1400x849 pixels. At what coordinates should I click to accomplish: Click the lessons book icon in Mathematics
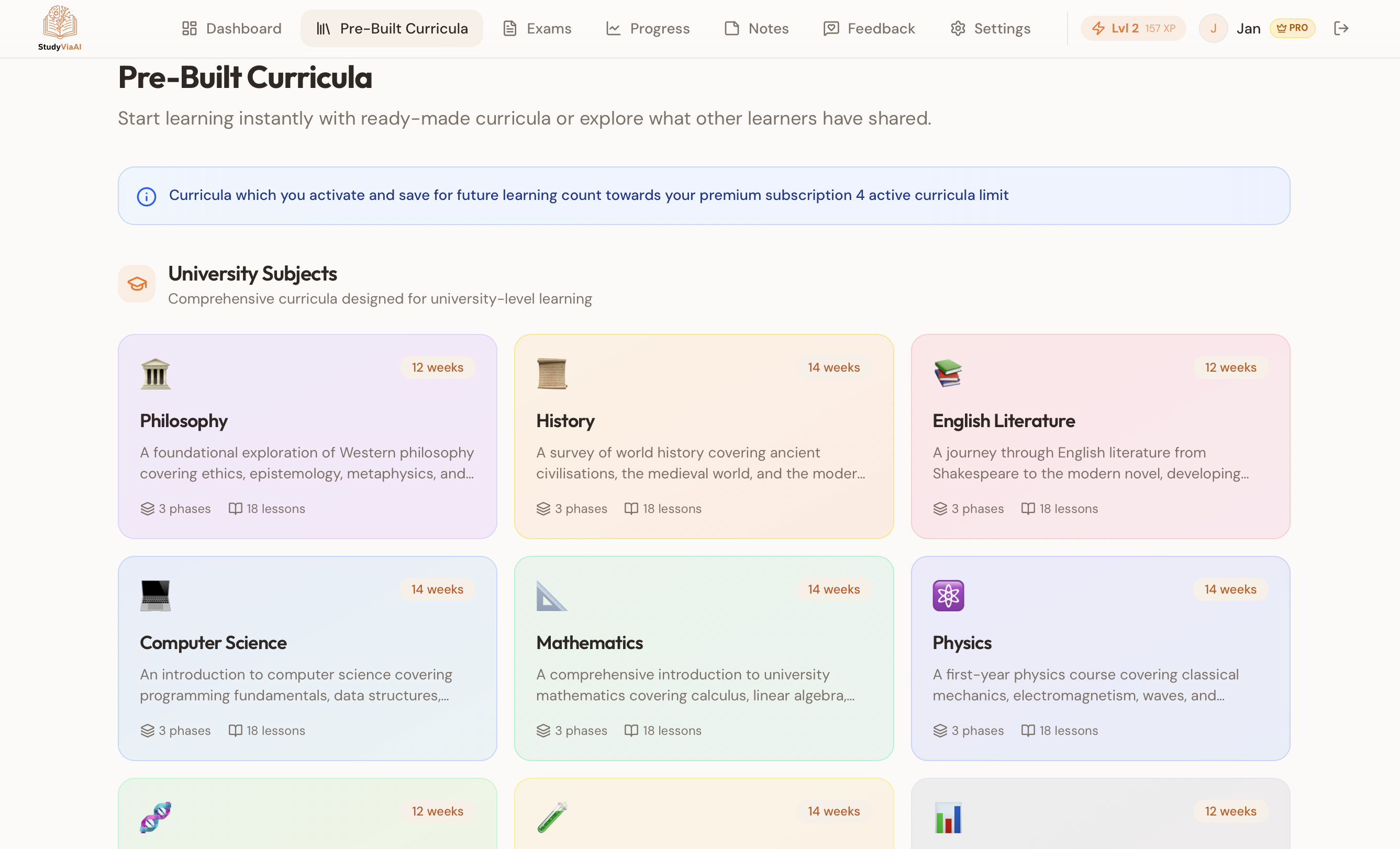tap(631, 731)
